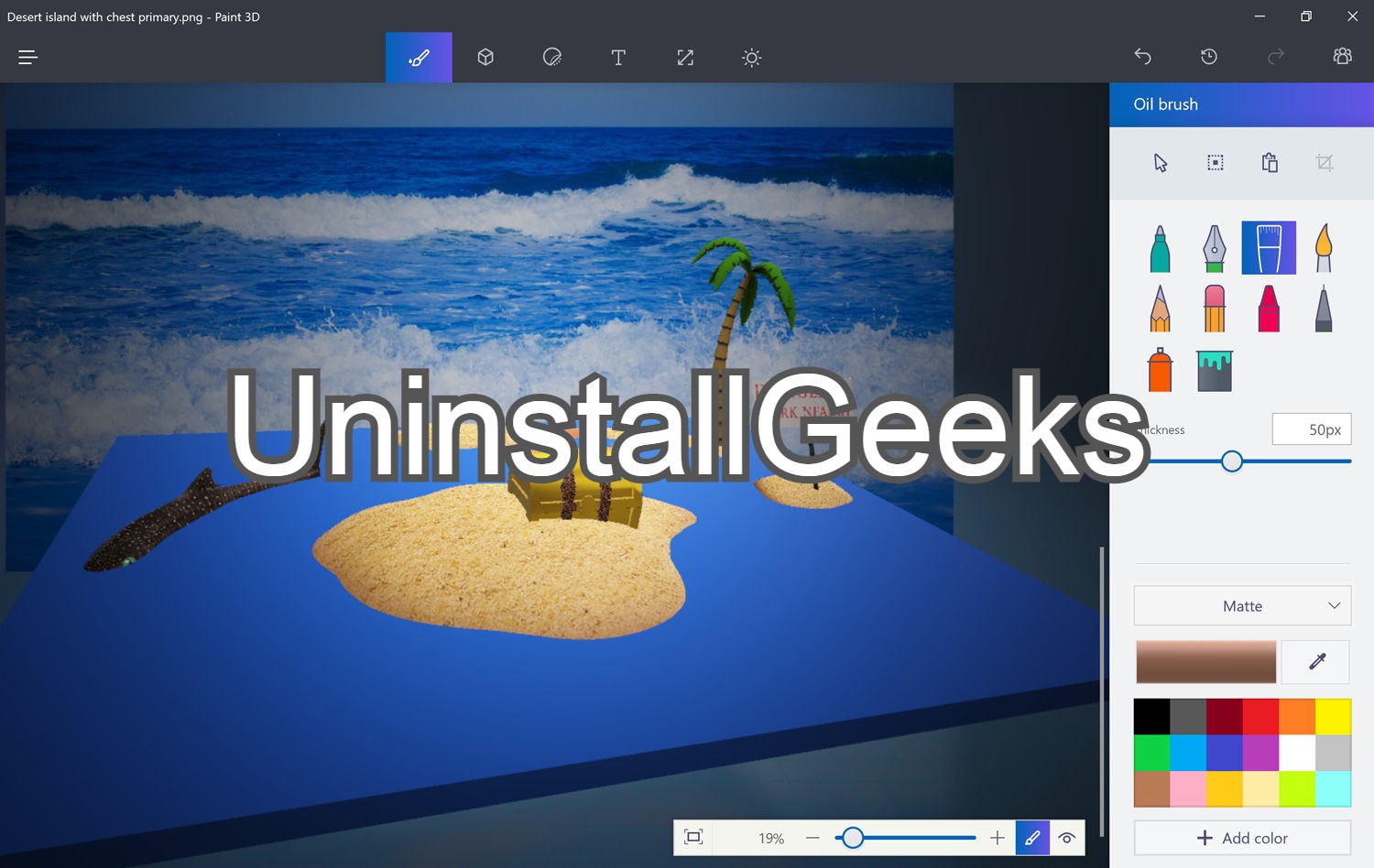Select the Fill paint bucket tool
The image size is (1374, 868).
coord(1215,370)
